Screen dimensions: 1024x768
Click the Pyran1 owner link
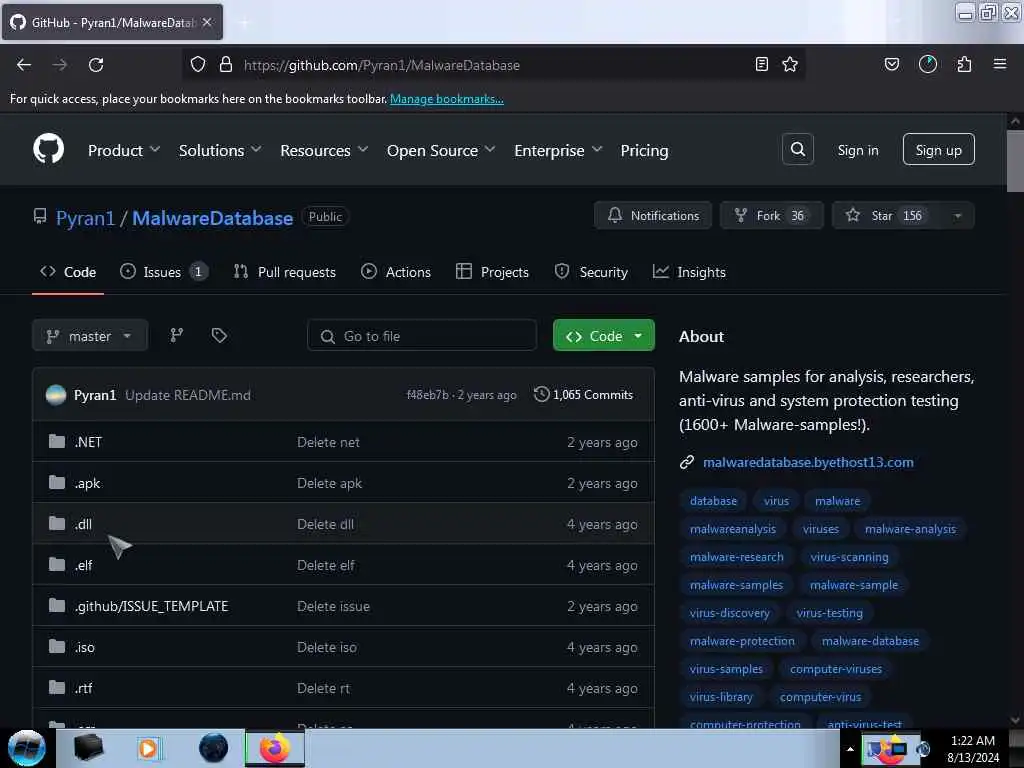tap(85, 218)
